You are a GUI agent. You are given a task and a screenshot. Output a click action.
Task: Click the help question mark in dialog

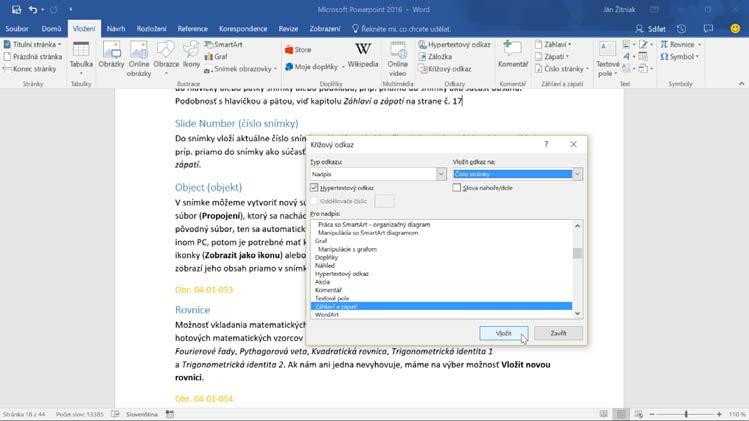coord(546,144)
